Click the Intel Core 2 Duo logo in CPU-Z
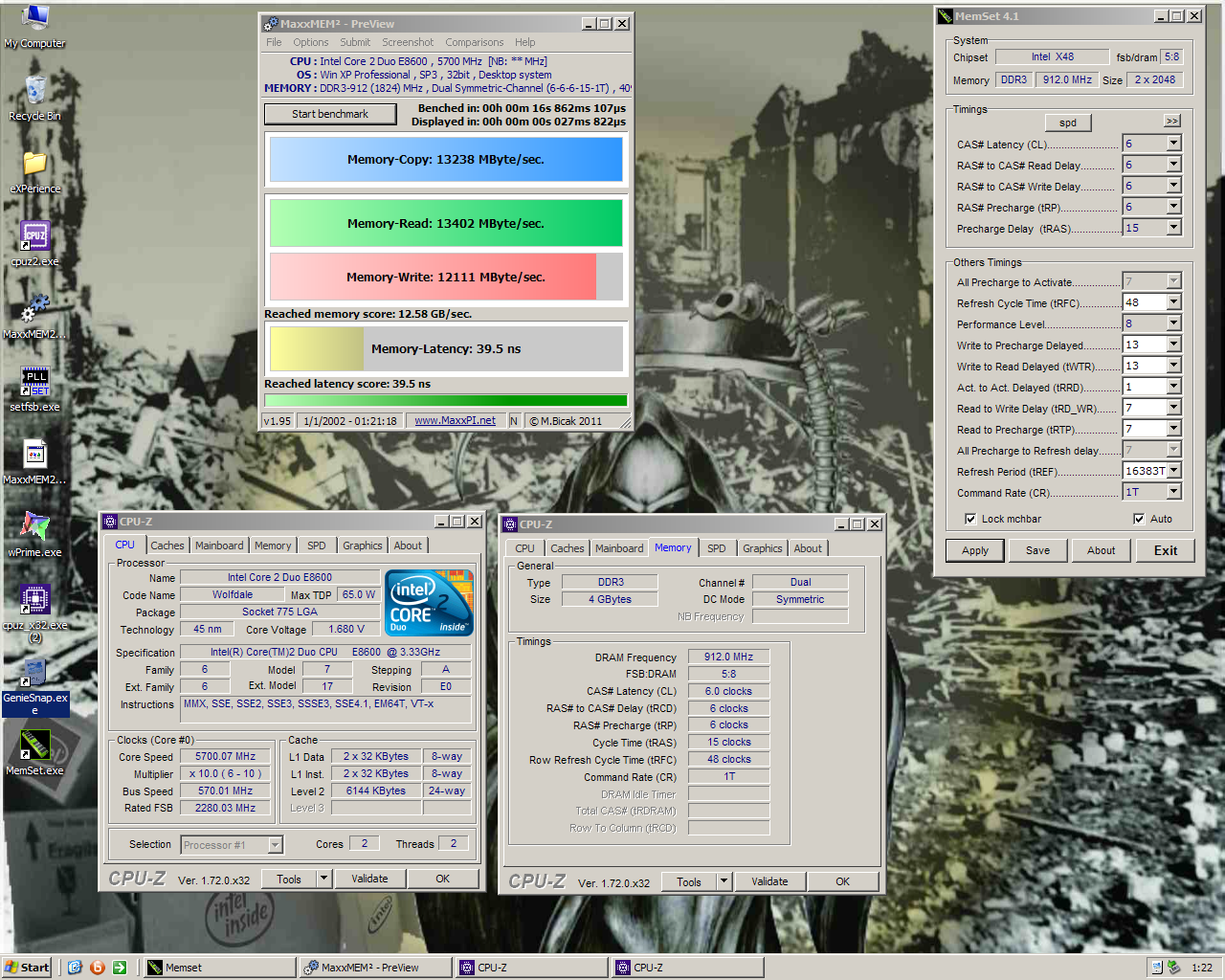This screenshot has height=980, width=1225. coord(429,603)
